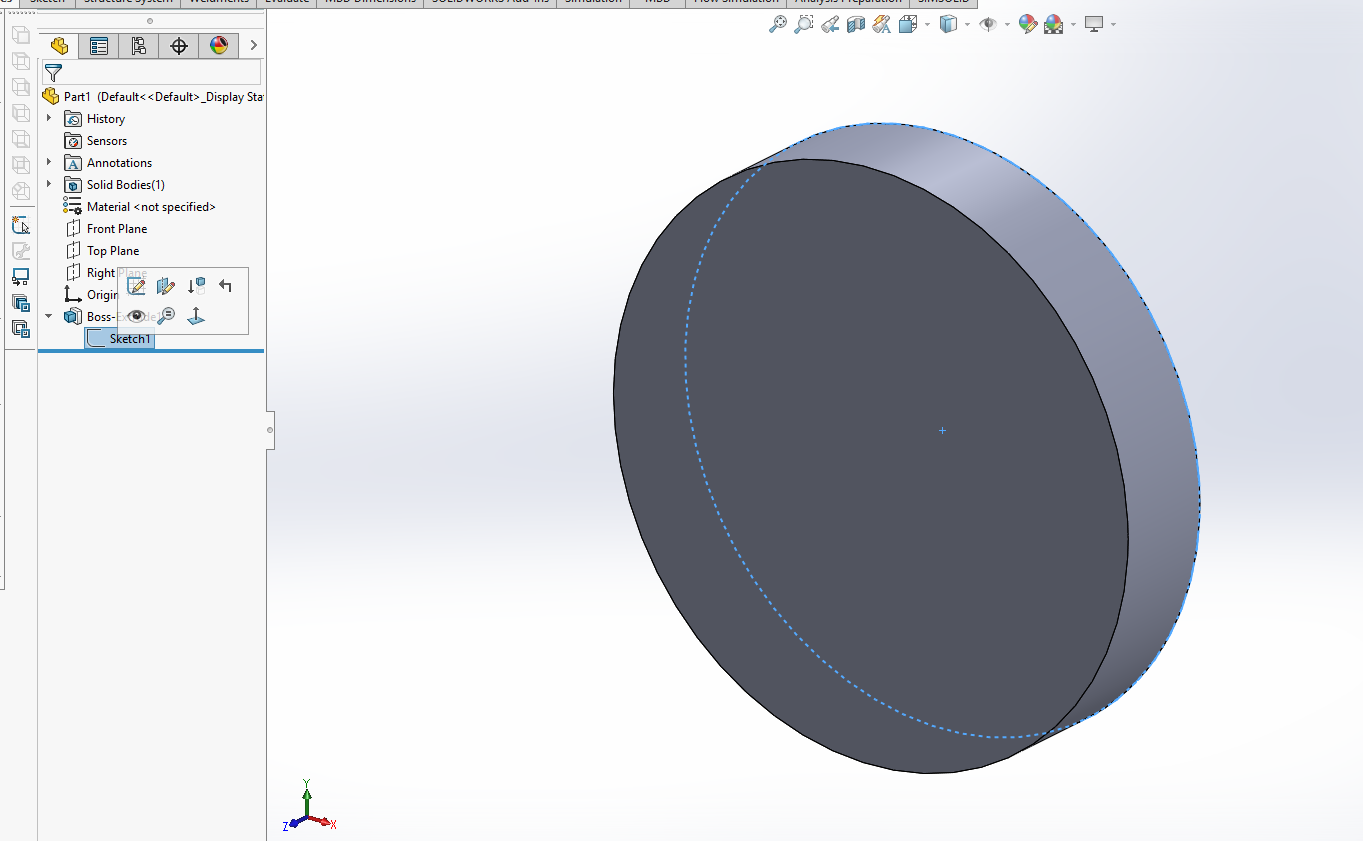Viewport: 1363px width, 841px height.
Task: Toggle Hide/Show Items with the eye icon
Action: (989, 23)
